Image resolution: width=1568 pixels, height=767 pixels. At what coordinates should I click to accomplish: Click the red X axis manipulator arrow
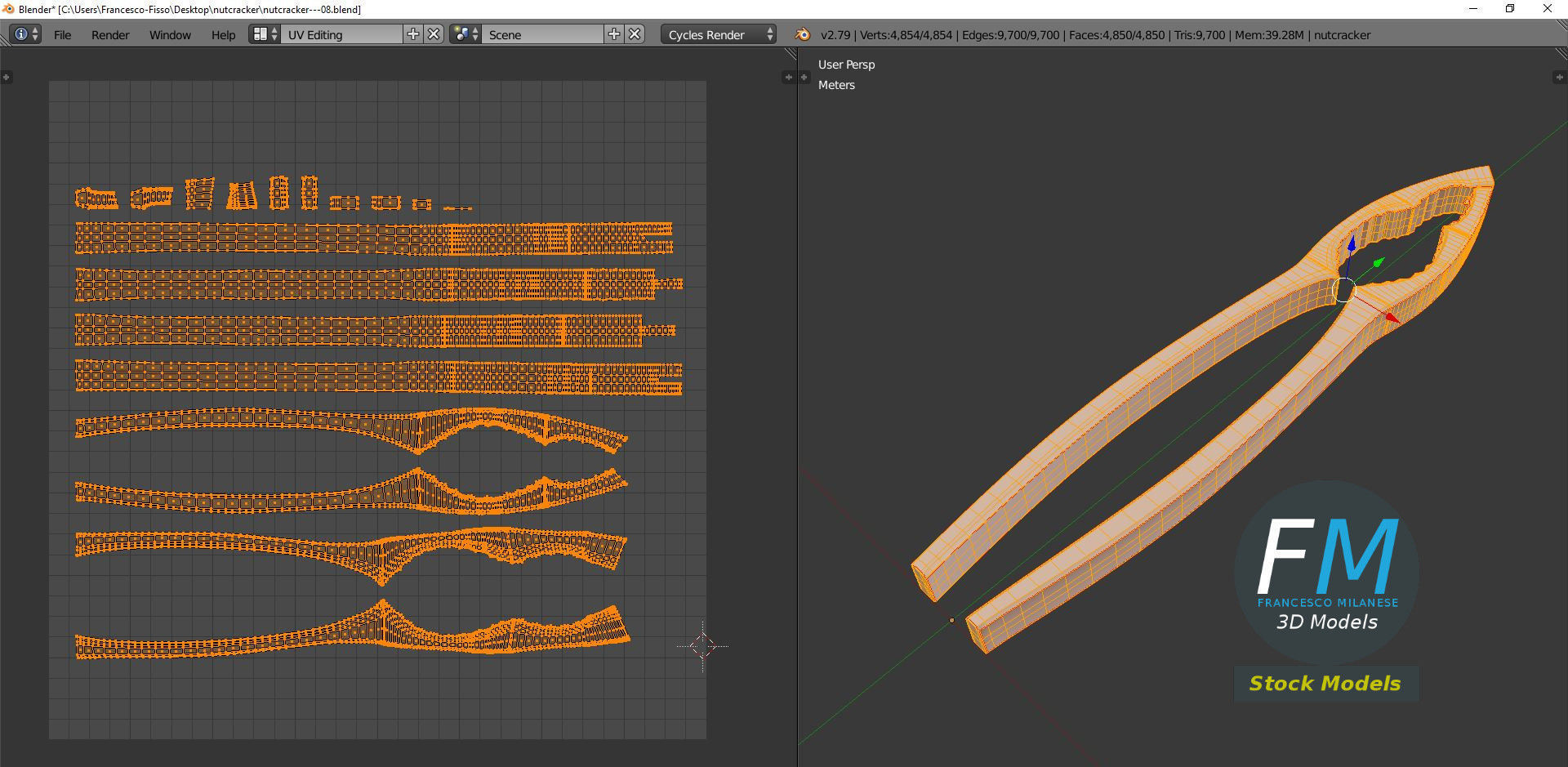[1391, 317]
